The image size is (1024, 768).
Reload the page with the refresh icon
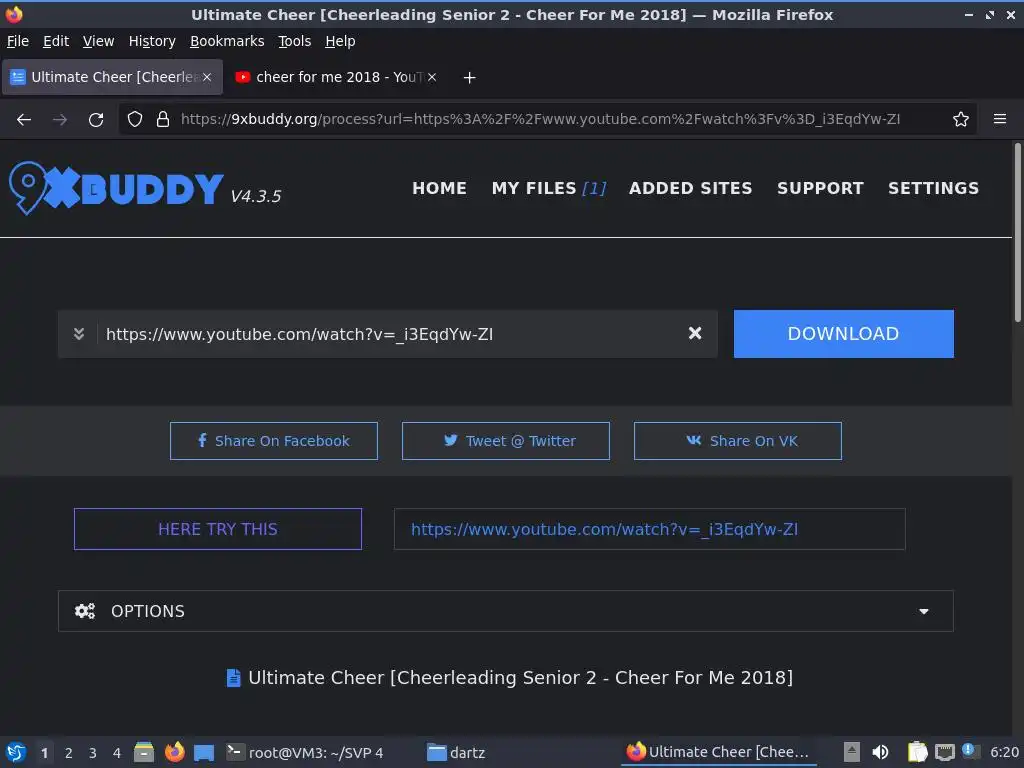point(96,120)
